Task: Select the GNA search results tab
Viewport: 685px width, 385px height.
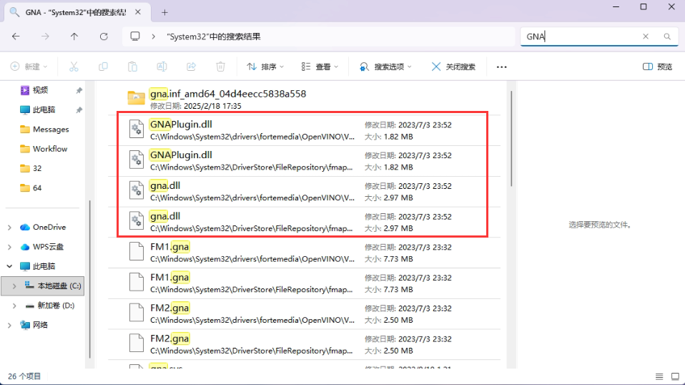Action: pos(75,12)
